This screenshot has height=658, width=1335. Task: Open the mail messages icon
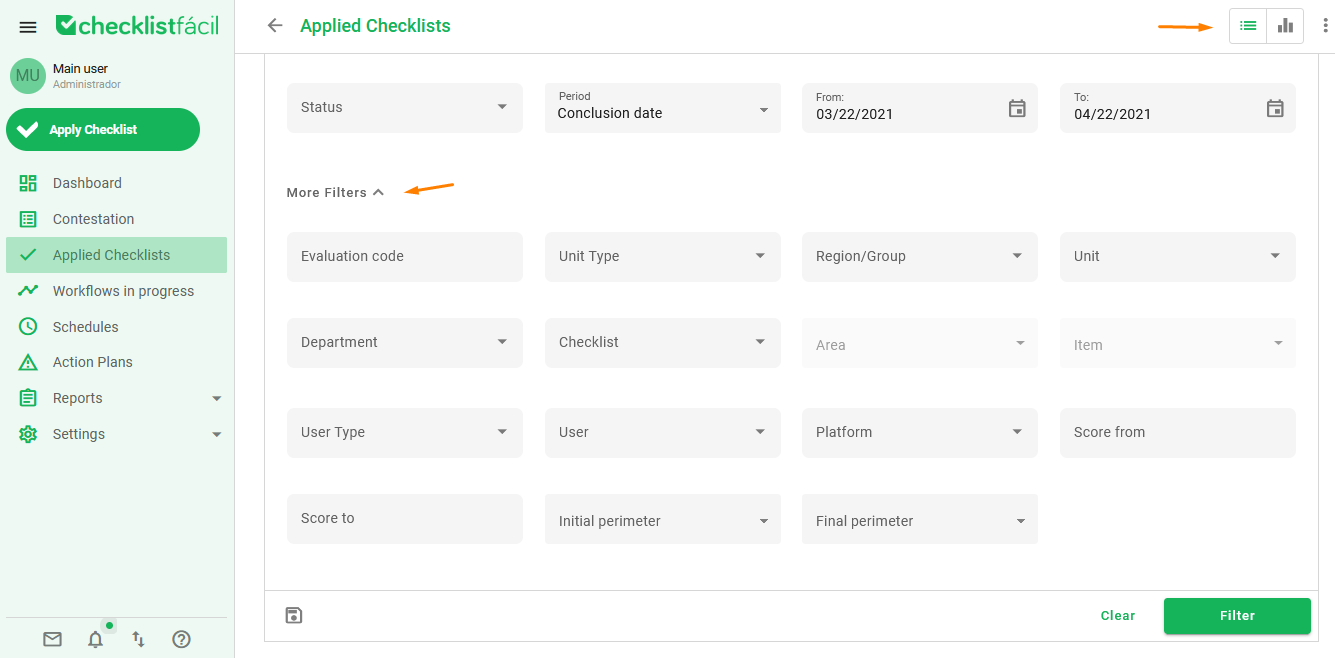[x=52, y=639]
